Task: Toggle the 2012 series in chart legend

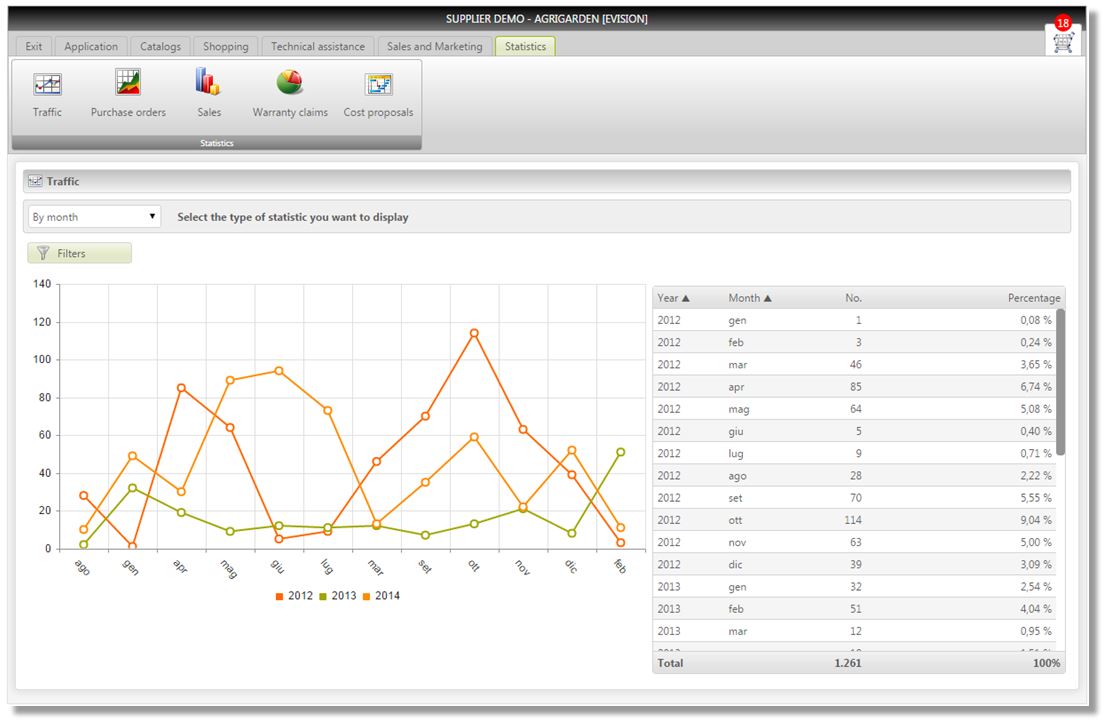Action: pyautogui.click(x=294, y=596)
